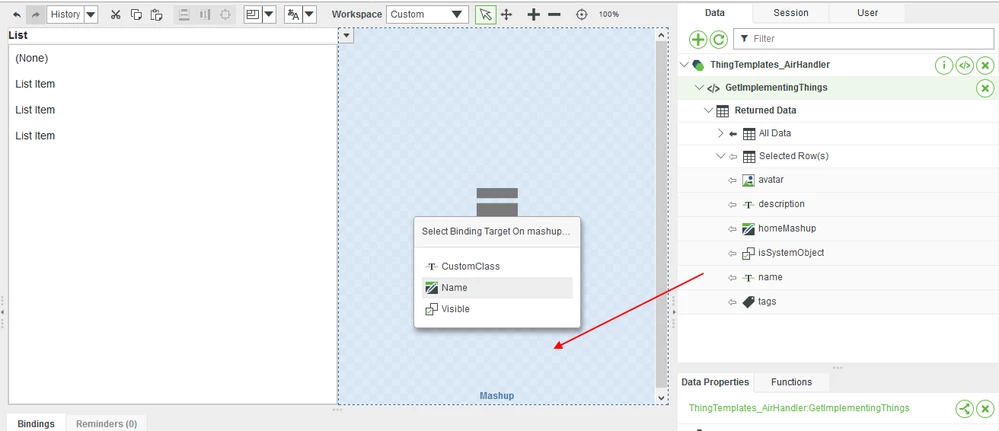The height and width of the screenshot is (431, 999).
Task: Cut the selected widget
Action: (115, 14)
